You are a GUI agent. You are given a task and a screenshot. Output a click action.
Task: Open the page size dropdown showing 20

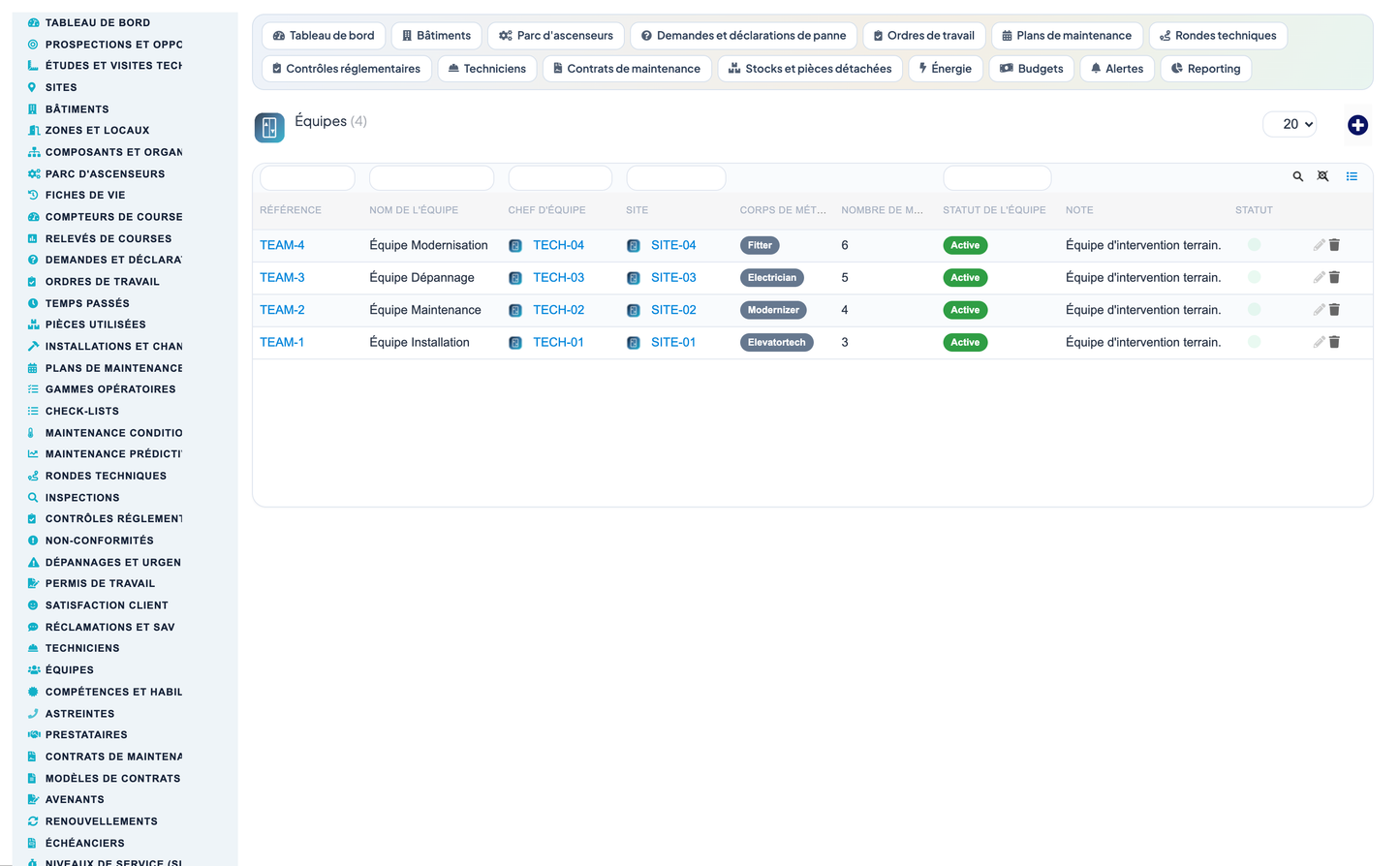click(x=1290, y=124)
